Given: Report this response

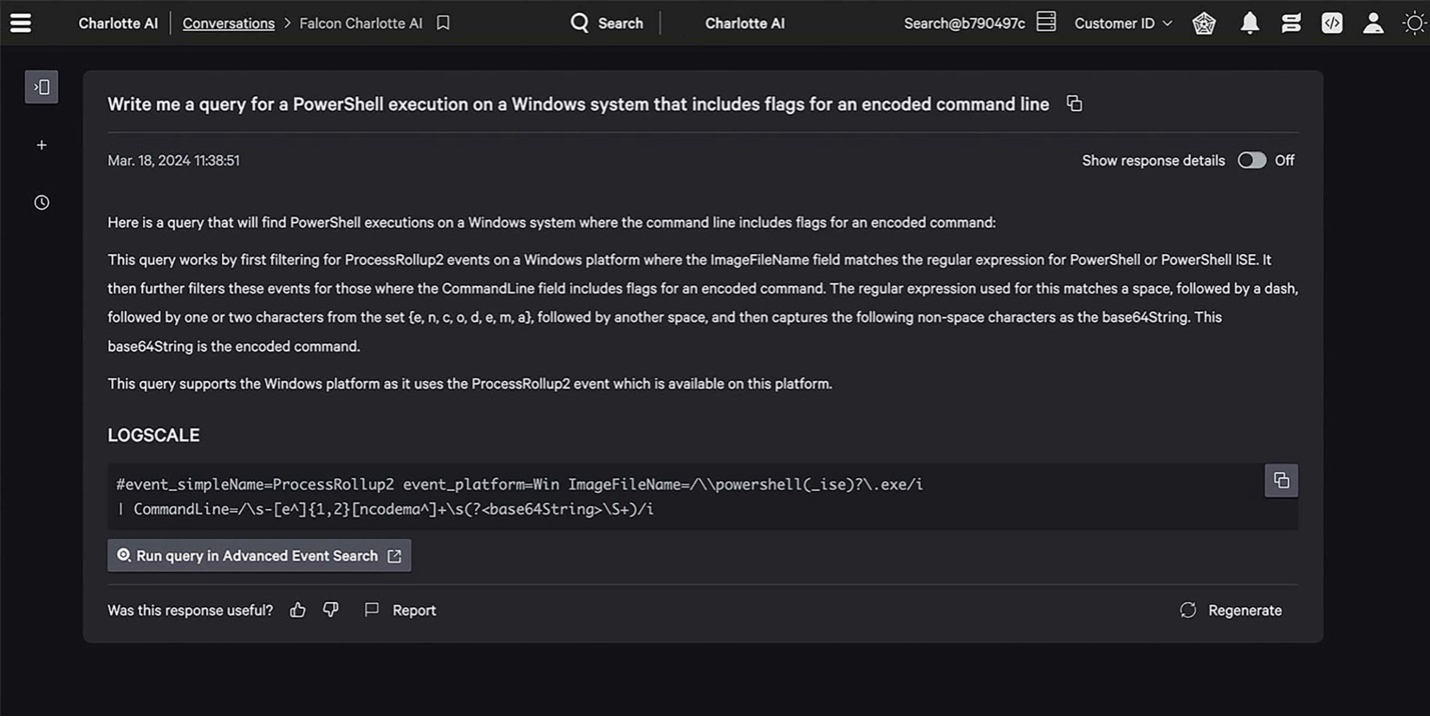Looking at the screenshot, I should 400,610.
